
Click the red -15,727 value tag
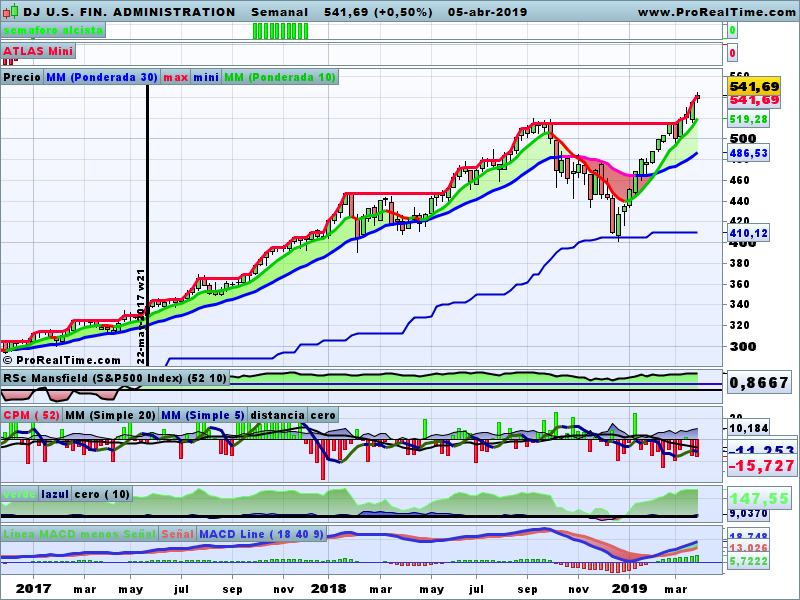(x=762, y=465)
